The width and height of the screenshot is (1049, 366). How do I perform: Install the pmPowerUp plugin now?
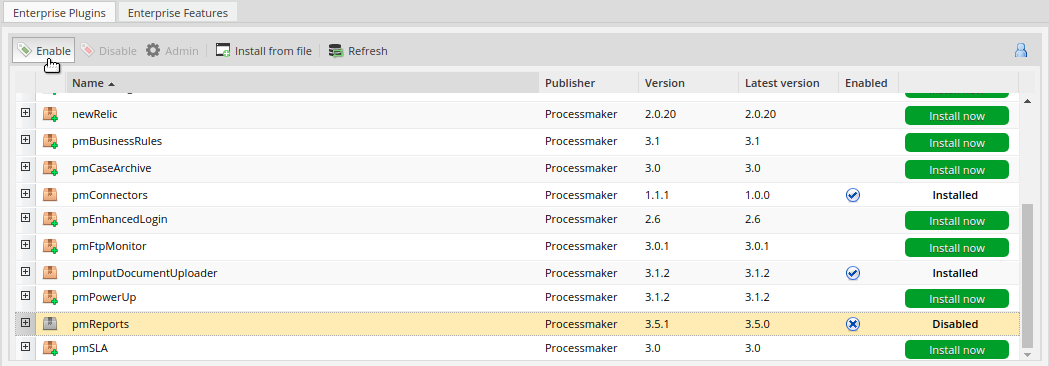pos(957,299)
